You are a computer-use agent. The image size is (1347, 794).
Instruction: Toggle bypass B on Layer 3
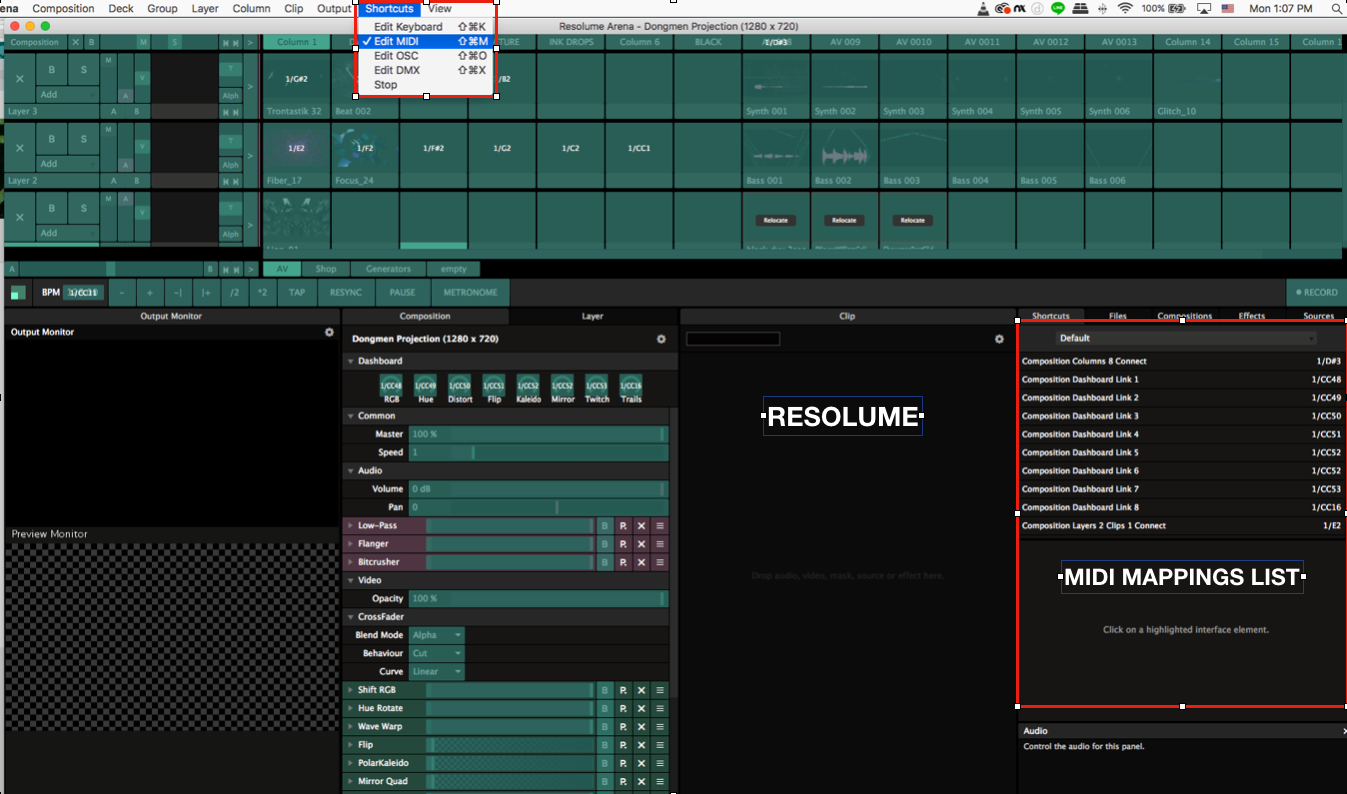click(52, 68)
